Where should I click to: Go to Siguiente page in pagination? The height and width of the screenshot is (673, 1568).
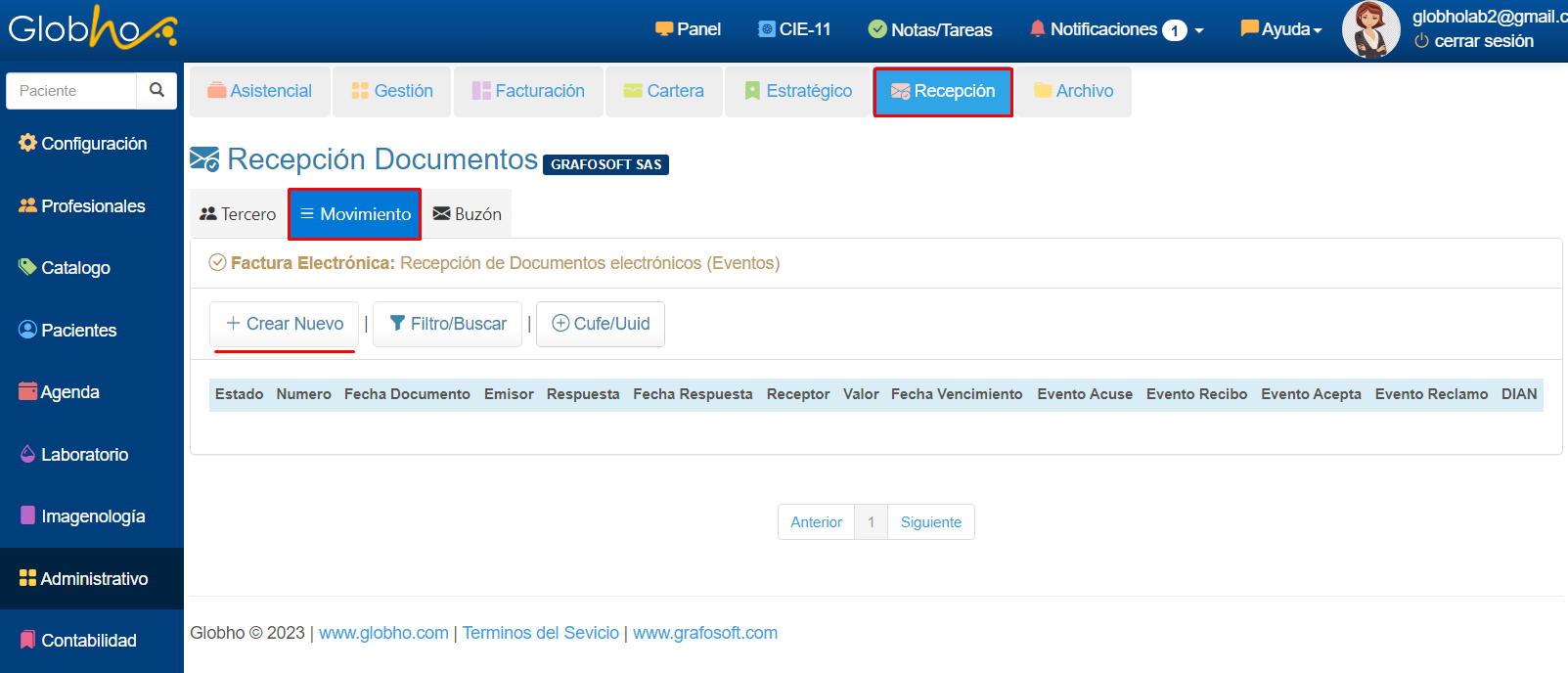pos(930,522)
